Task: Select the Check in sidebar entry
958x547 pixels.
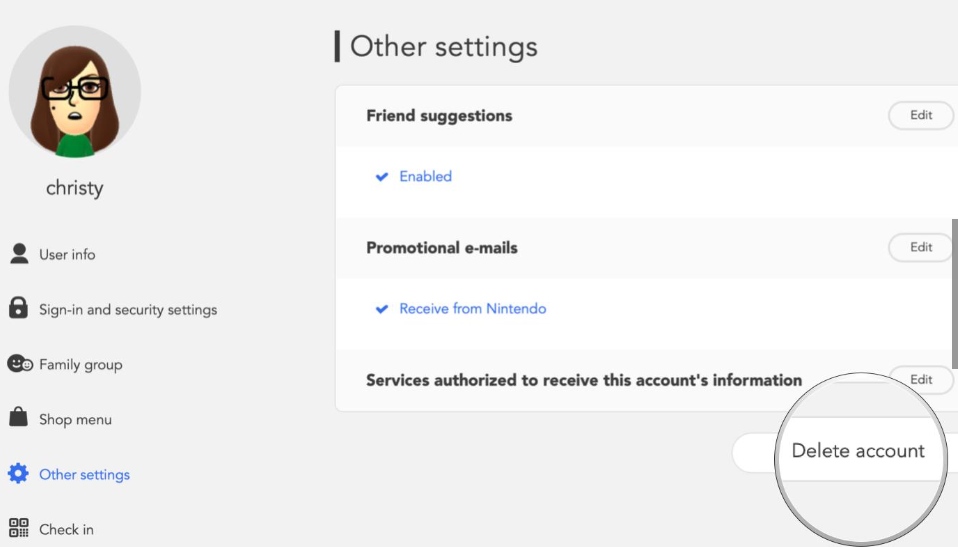Action: (66, 530)
